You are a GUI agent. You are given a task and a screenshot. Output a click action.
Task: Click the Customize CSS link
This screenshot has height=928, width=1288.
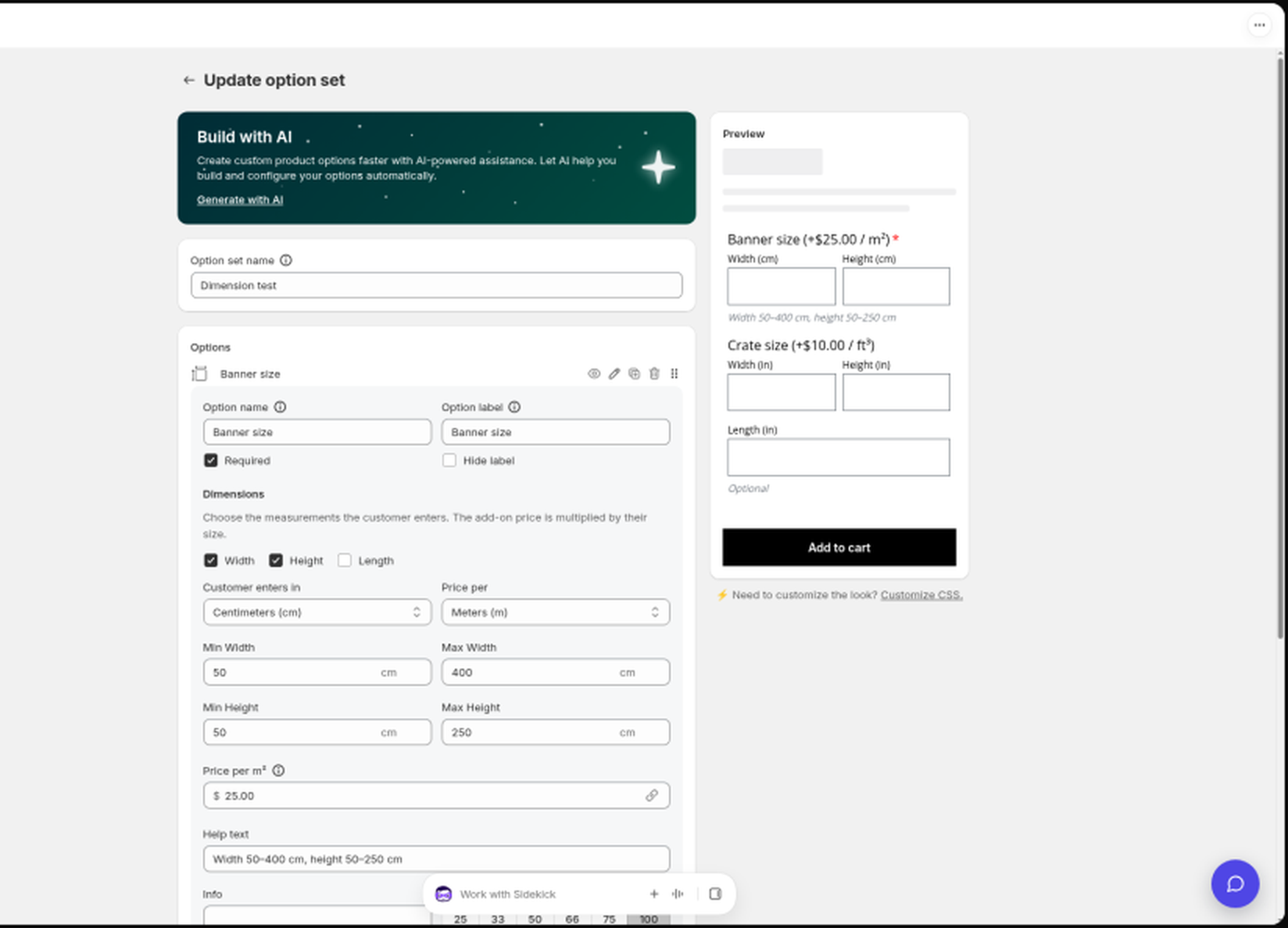point(921,594)
